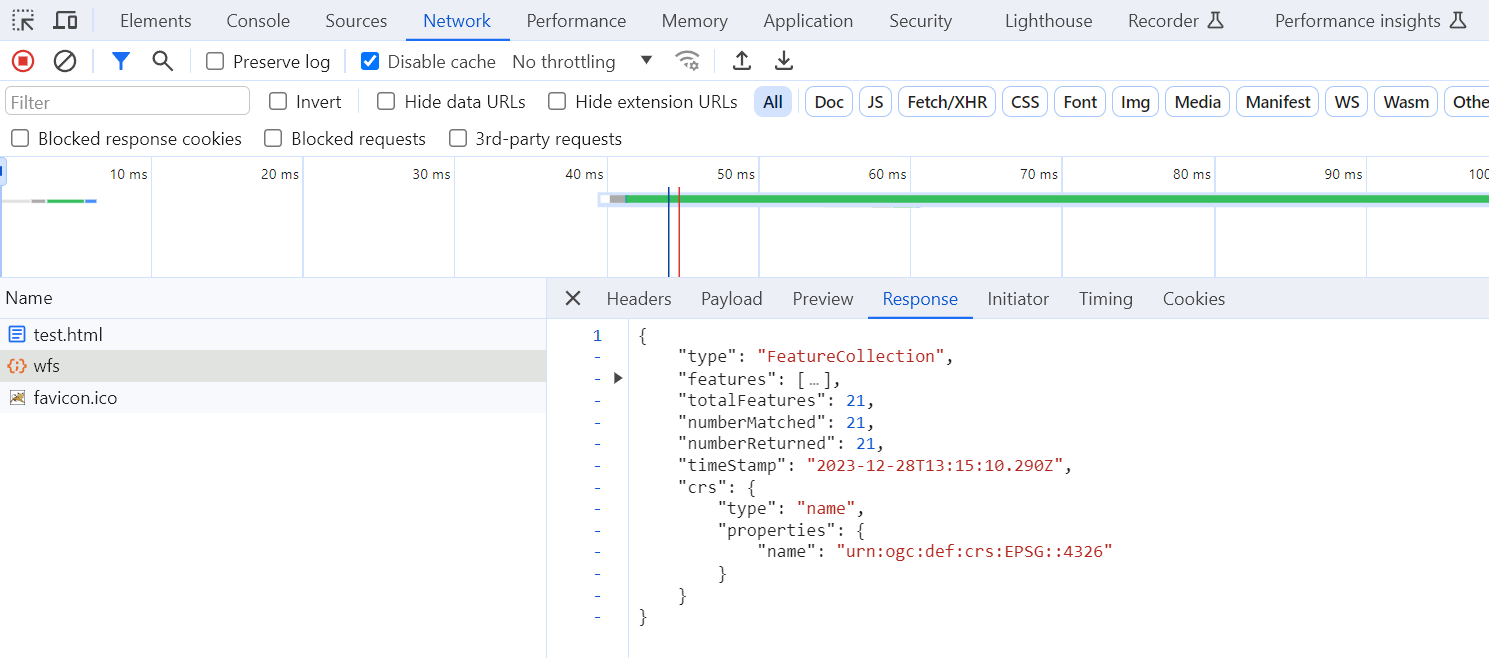Open the Application tab
Image resolution: width=1489 pixels, height=658 pixels.
coord(808,20)
